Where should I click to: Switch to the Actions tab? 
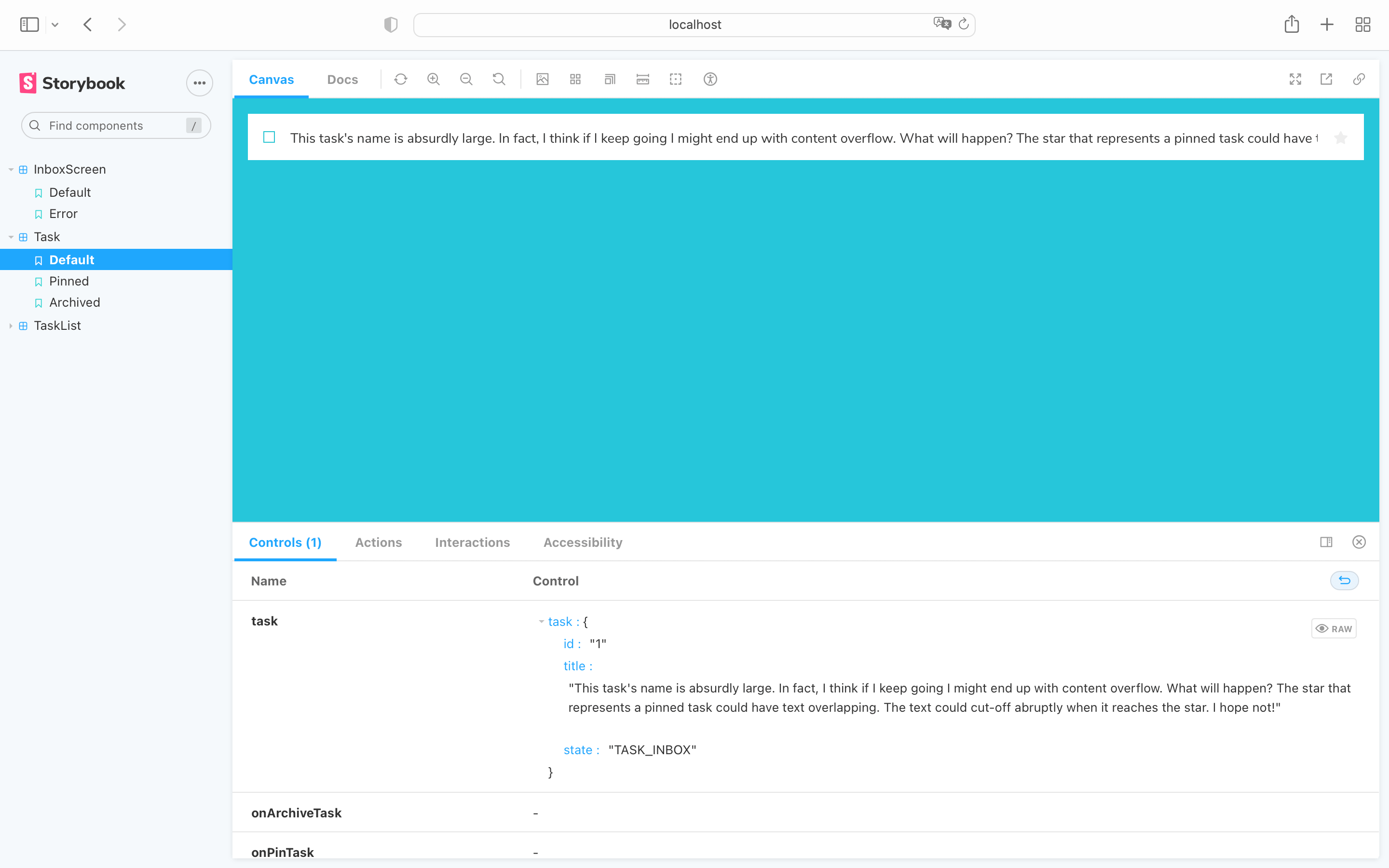(378, 542)
